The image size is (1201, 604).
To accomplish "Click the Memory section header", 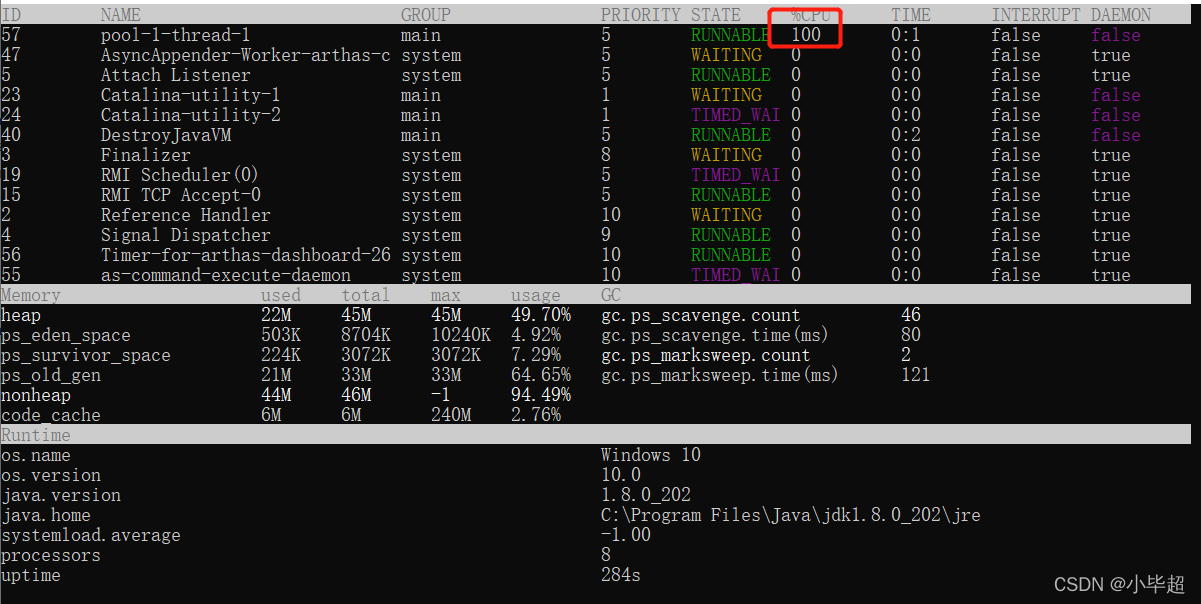I will (x=31, y=295).
